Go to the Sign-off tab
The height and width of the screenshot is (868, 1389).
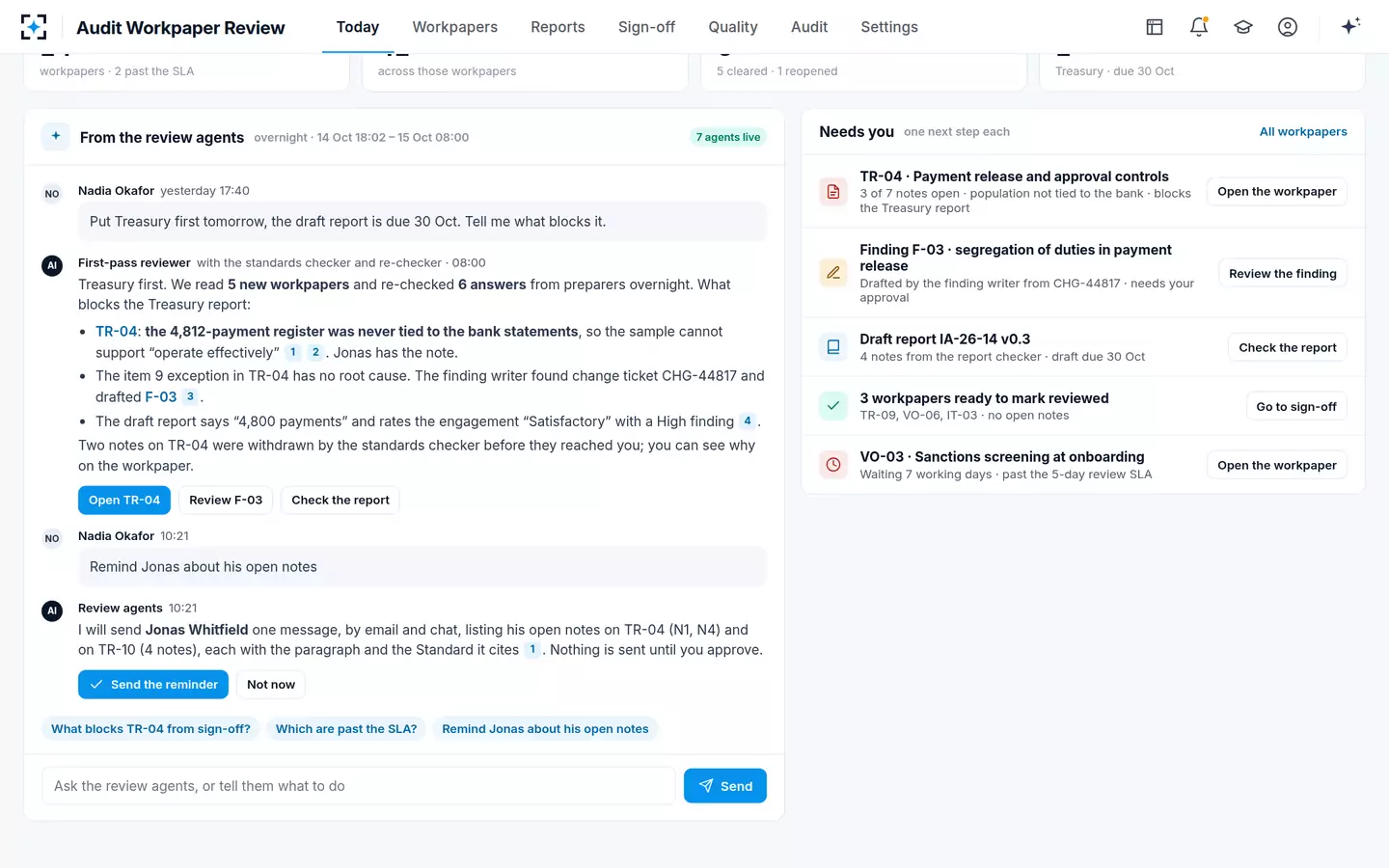646,27
